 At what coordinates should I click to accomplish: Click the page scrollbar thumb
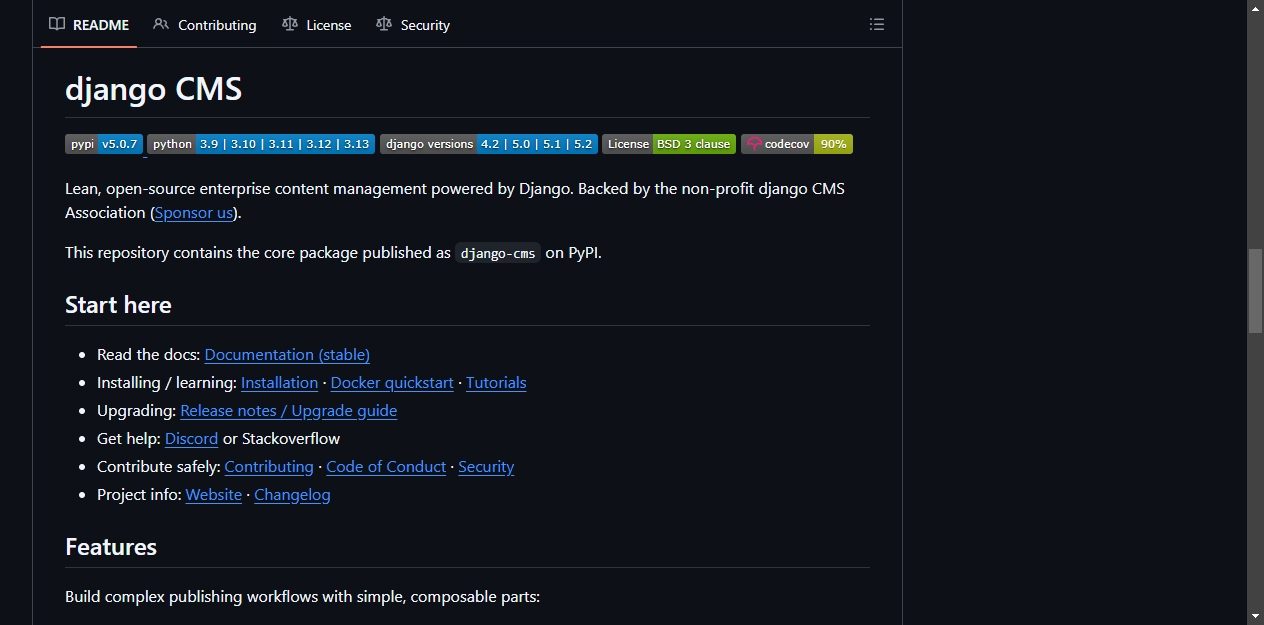click(x=1255, y=290)
